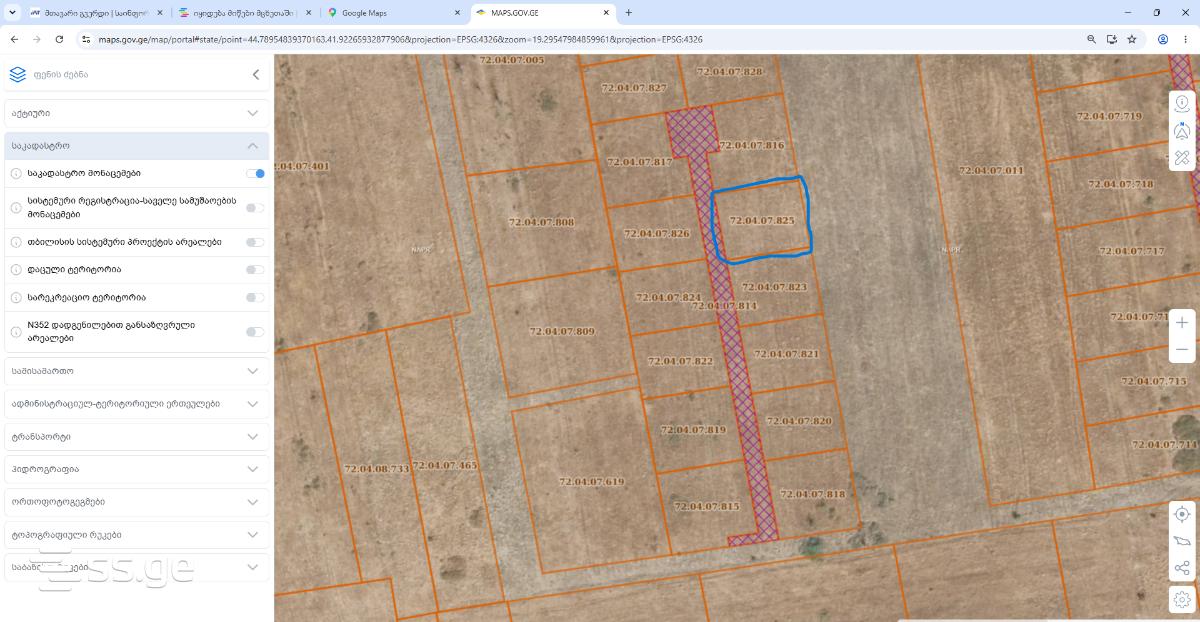Expand the ადმინისტრაციულ-ტერიტორიული ერთეულები section

pyautogui.click(x=137, y=404)
